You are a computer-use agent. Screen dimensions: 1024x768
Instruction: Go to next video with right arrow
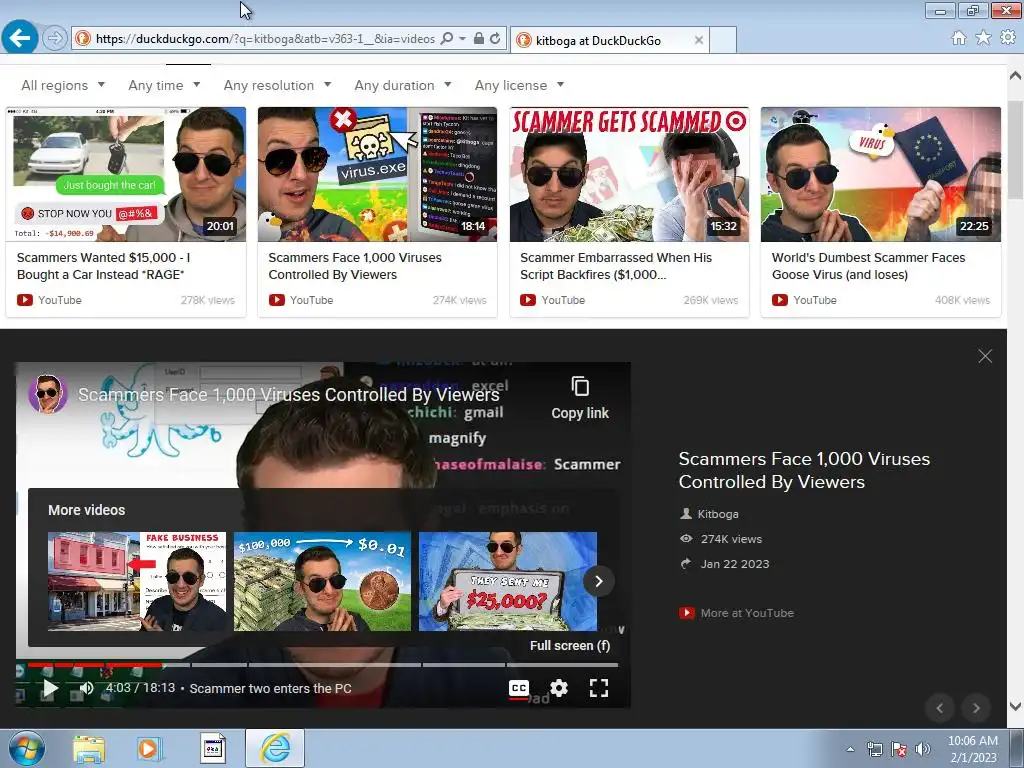point(976,708)
